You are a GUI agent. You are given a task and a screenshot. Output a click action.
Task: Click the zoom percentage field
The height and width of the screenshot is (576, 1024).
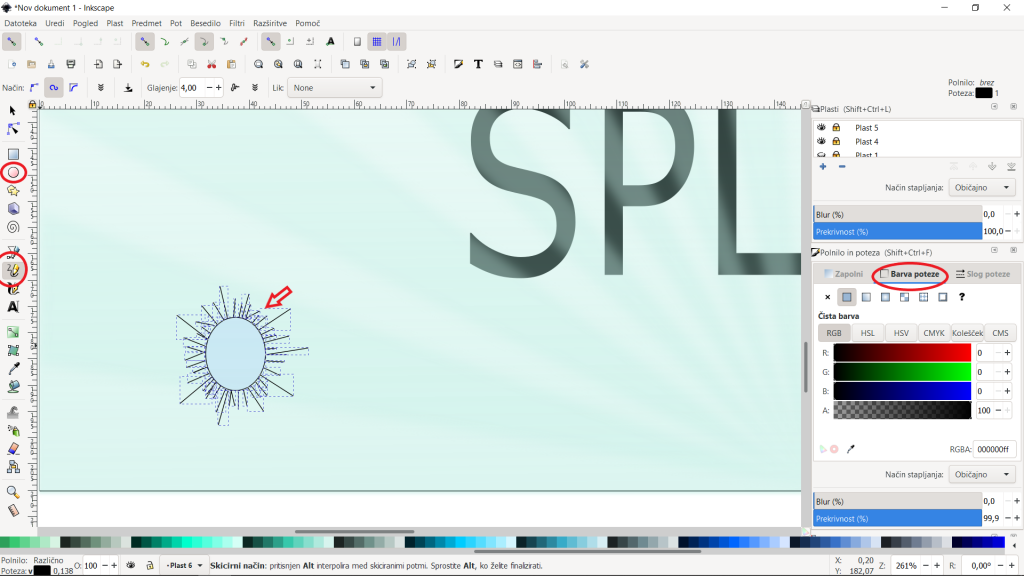906,566
